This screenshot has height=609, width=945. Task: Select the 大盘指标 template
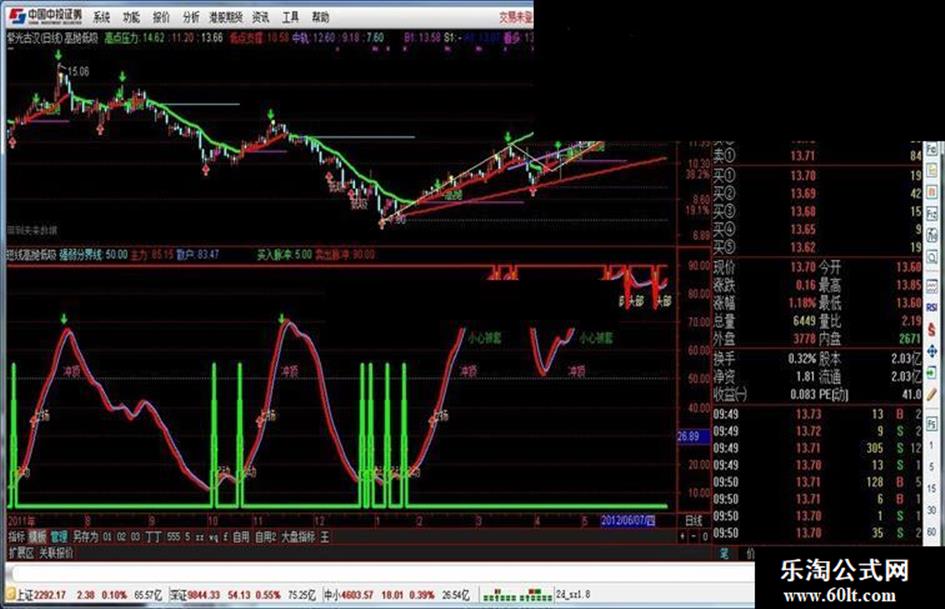tap(298, 537)
